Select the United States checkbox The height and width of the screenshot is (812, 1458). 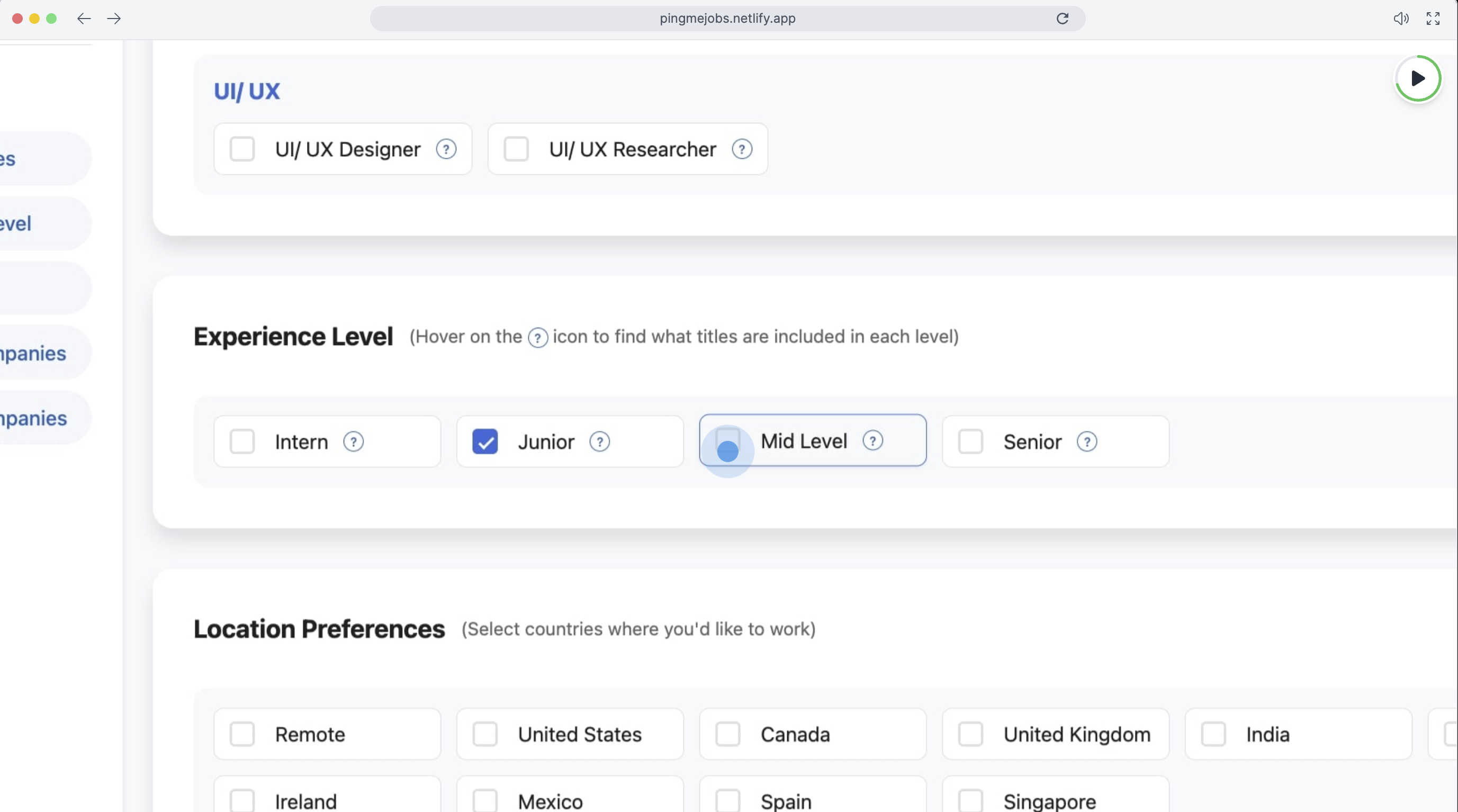pos(485,735)
